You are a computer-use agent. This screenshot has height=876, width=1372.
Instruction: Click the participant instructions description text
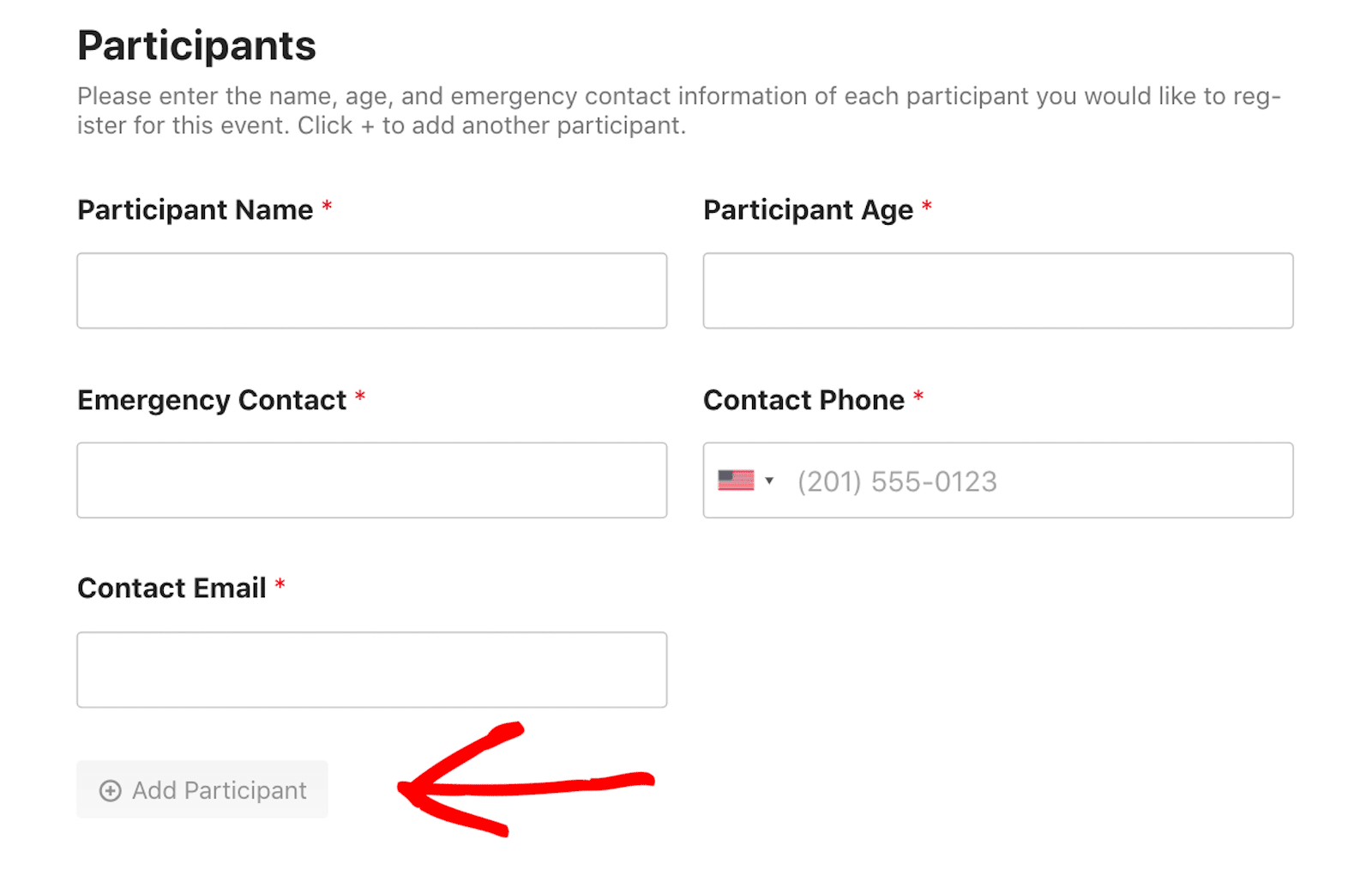coord(679,111)
